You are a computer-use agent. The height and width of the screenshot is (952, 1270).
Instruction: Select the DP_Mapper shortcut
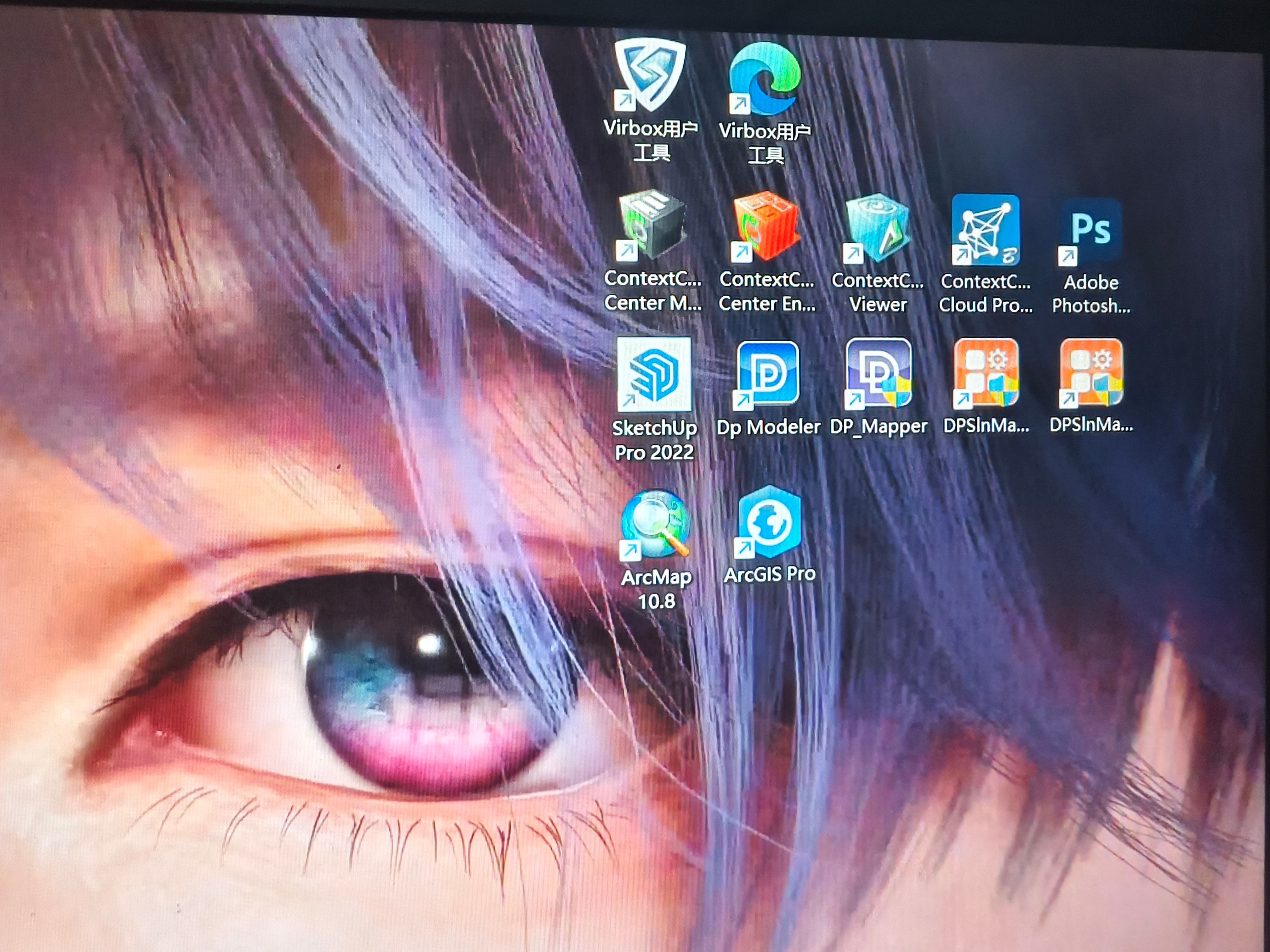878,373
